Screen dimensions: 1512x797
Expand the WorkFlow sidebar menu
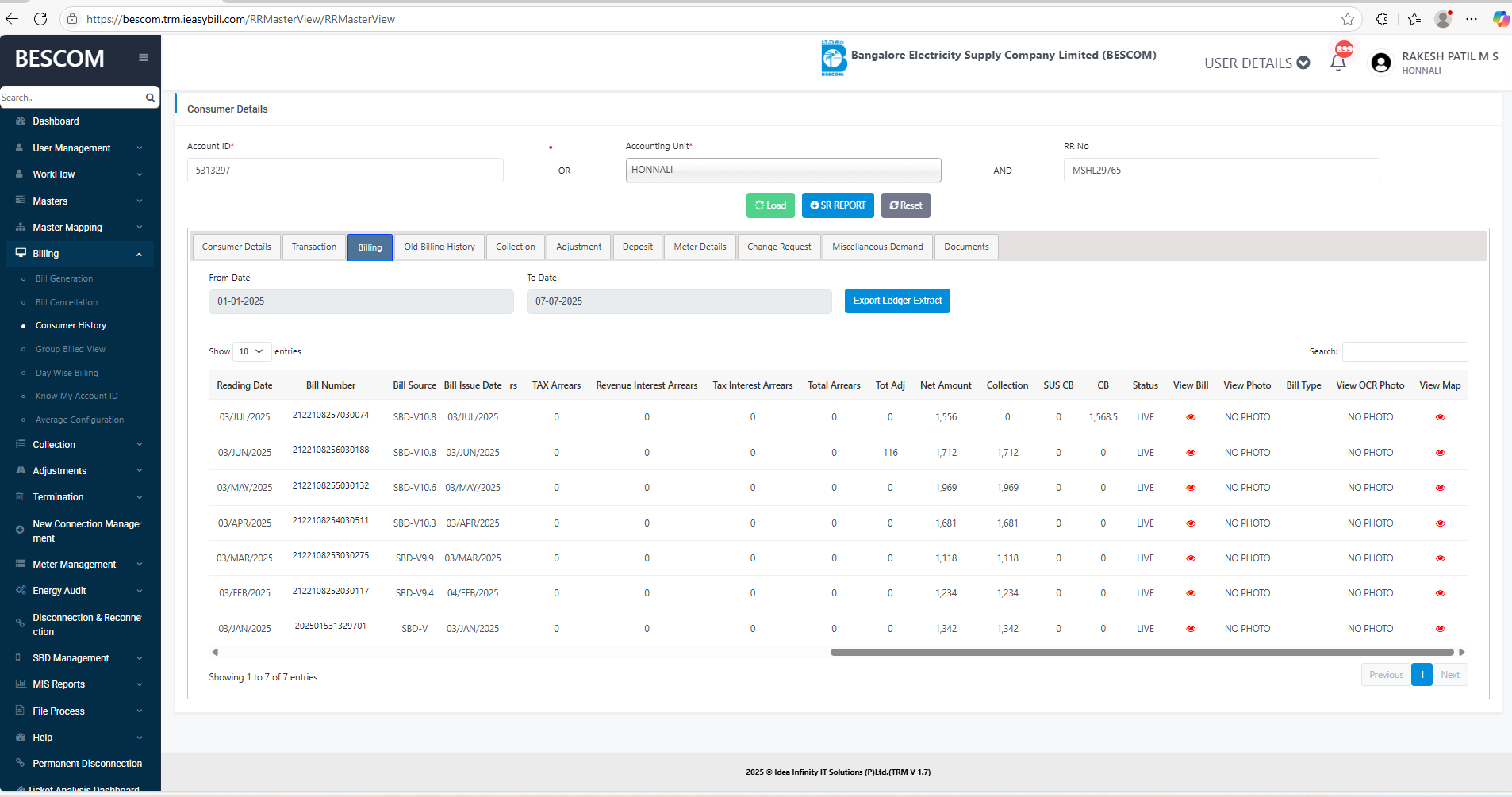(x=78, y=174)
